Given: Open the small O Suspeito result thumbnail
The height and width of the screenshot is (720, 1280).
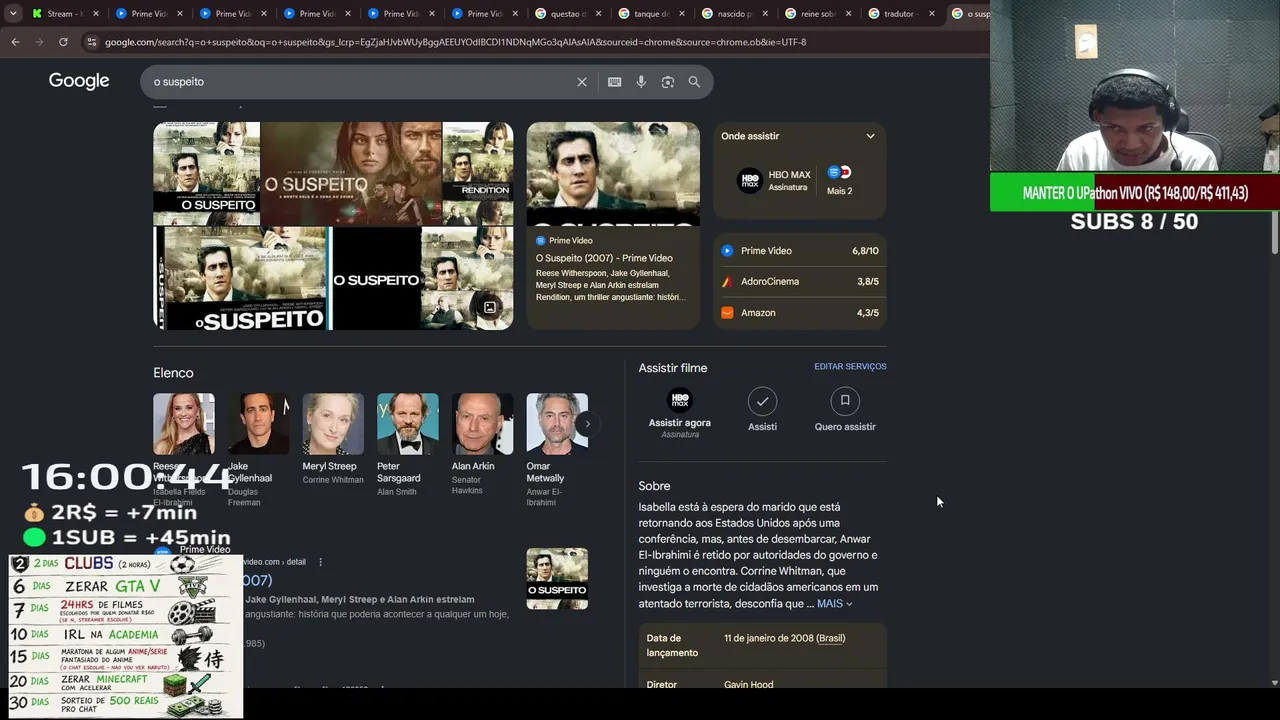Looking at the screenshot, I should point(557,579).
